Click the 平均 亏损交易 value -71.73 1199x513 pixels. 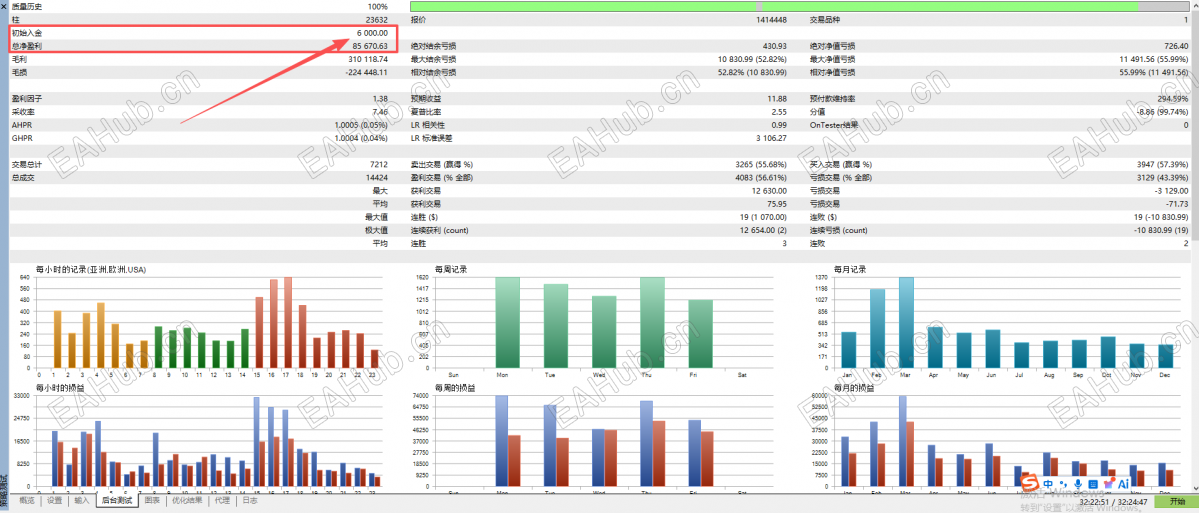(x=1178, y=204)
